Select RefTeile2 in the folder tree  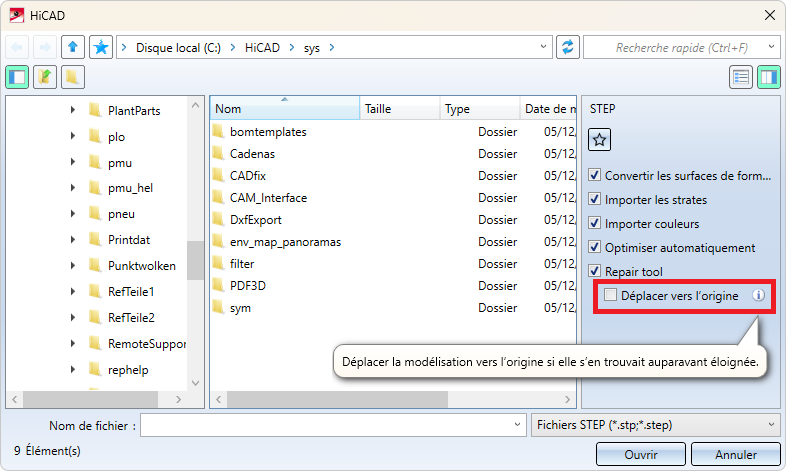(131, 318)
